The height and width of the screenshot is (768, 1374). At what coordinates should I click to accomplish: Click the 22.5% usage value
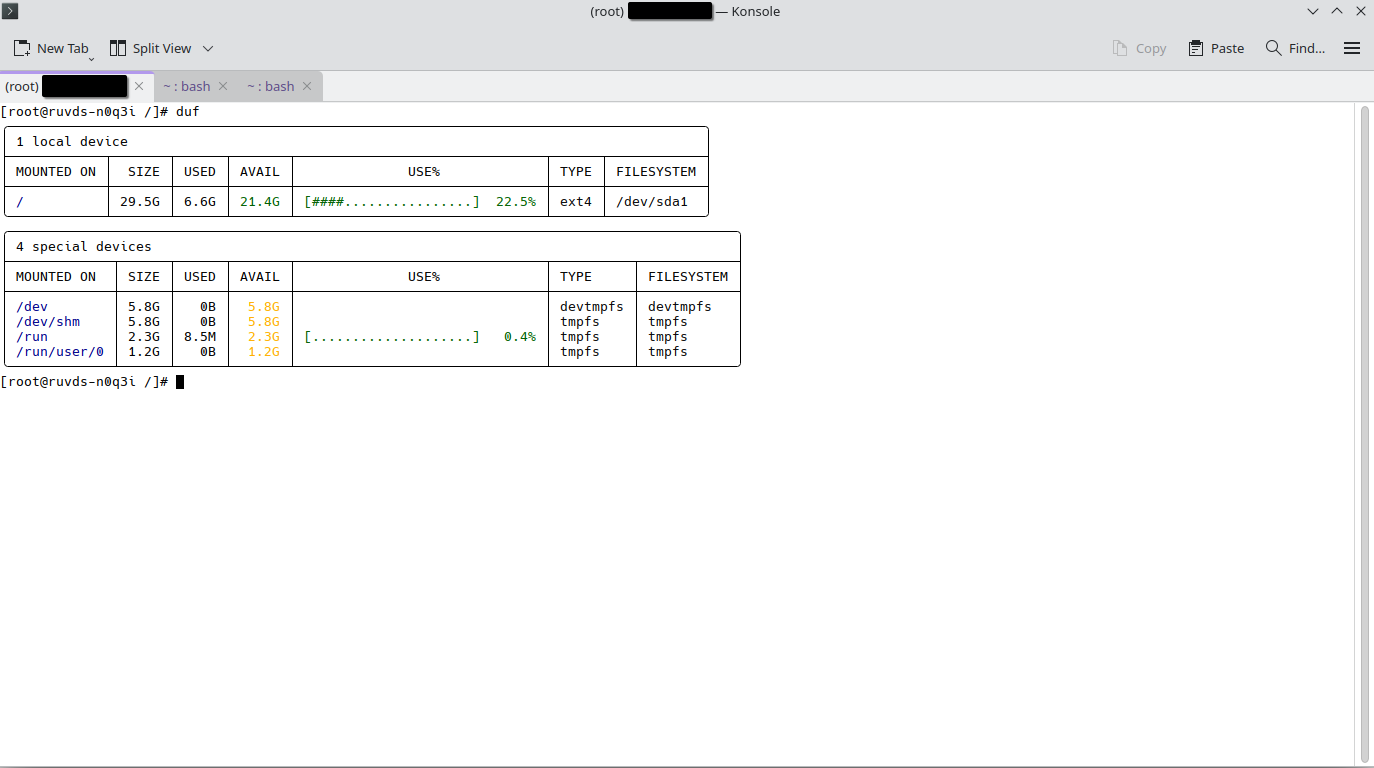(516, 202)
